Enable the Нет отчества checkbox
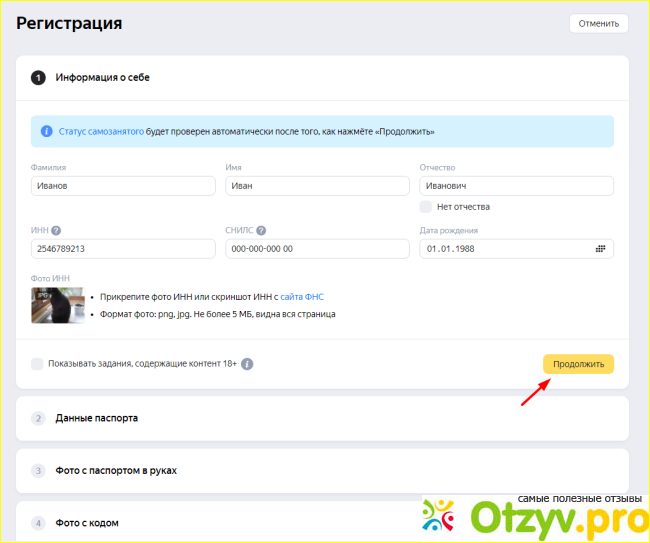Screen dimensions: 650x543 click(426, 207)
